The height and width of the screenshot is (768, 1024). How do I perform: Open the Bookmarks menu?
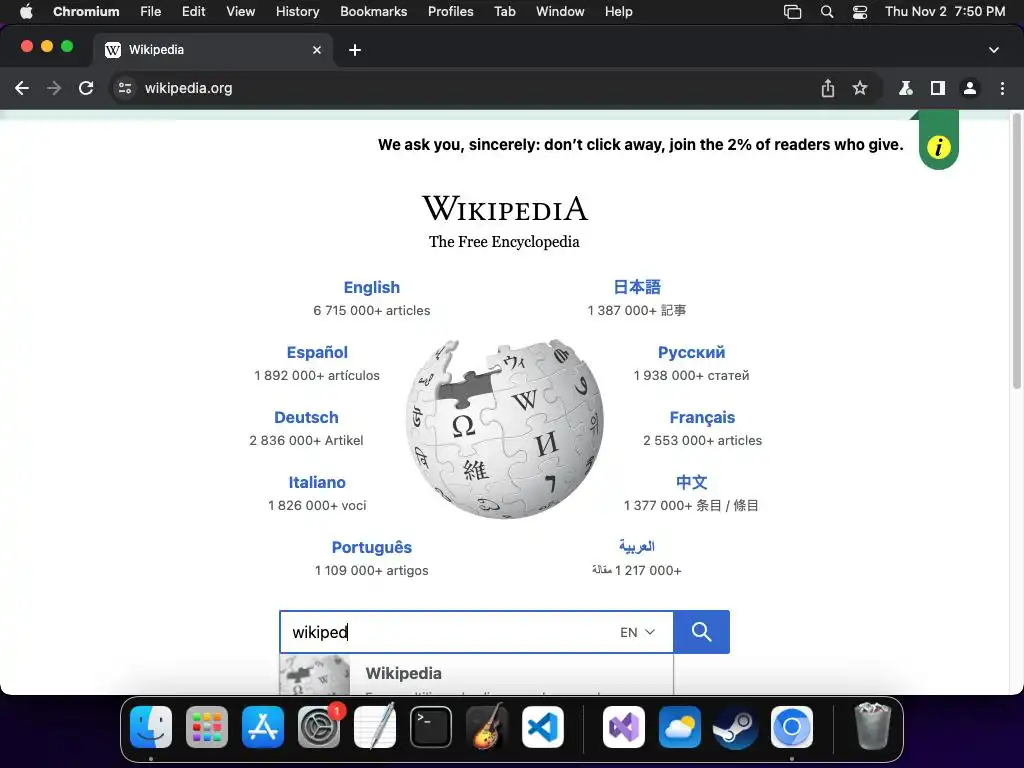[374, 12]
